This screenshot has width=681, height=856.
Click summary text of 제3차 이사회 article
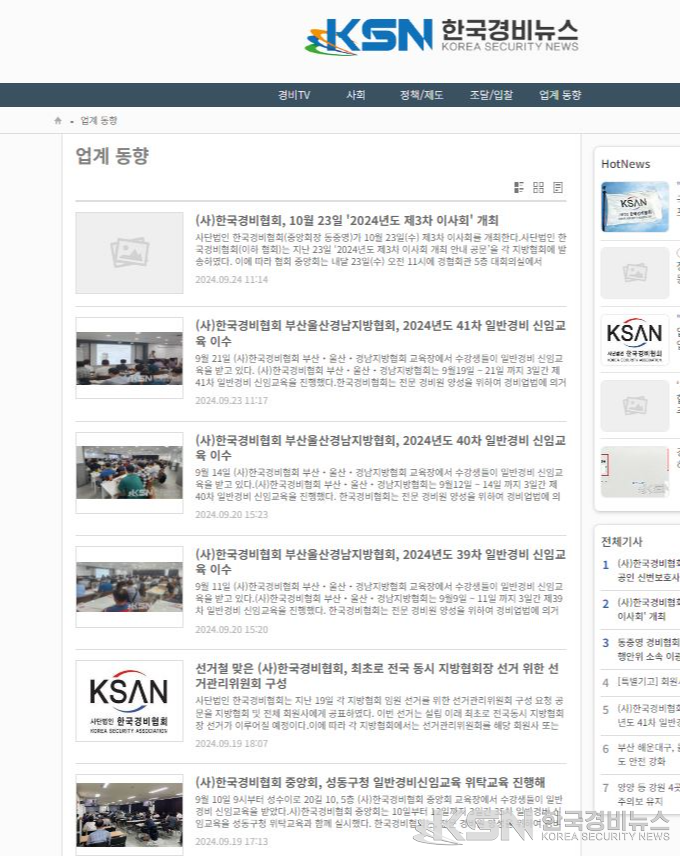coord(381,249)
